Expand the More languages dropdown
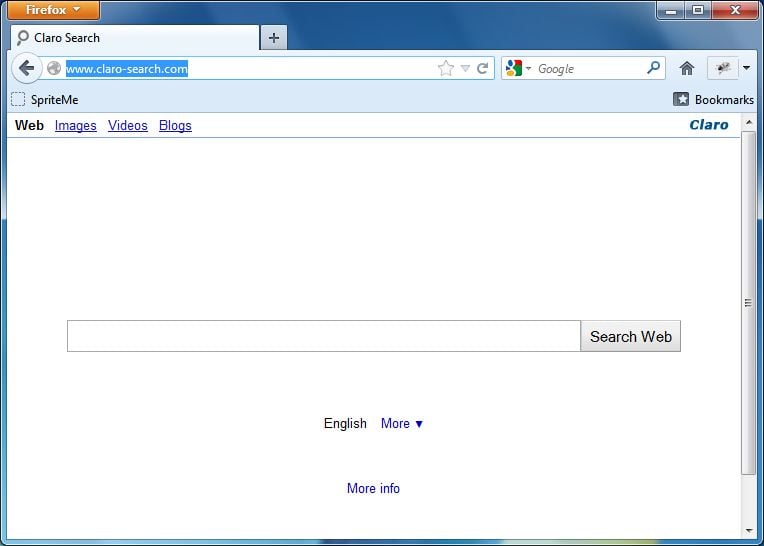764x546 pixels. click(x=402, y=423)
